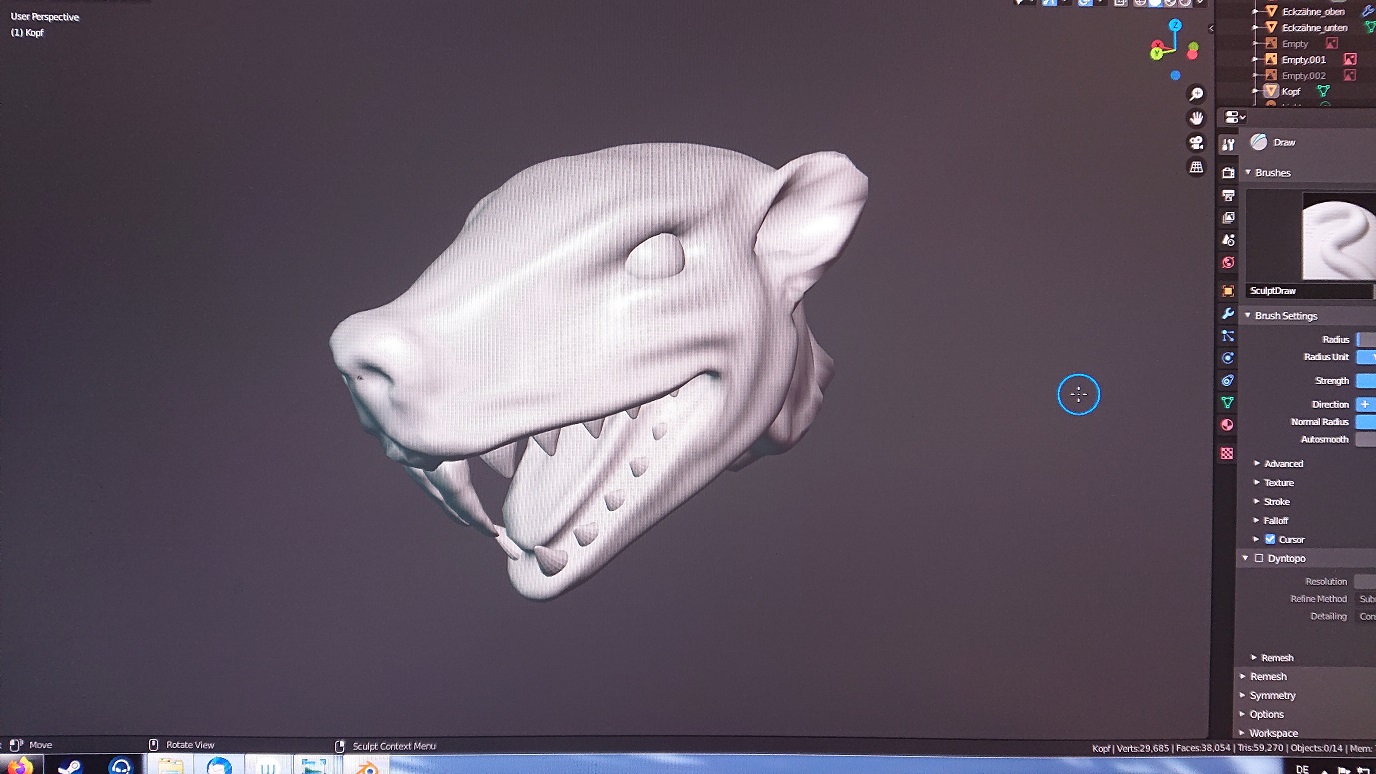
Task: Open the Object Data green triangle tab
Action: pyautogui.click(x=1228, y=402)
